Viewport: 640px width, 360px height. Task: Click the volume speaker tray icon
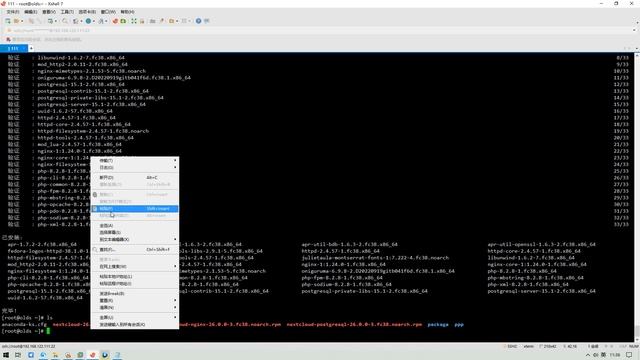pos(596,355)
